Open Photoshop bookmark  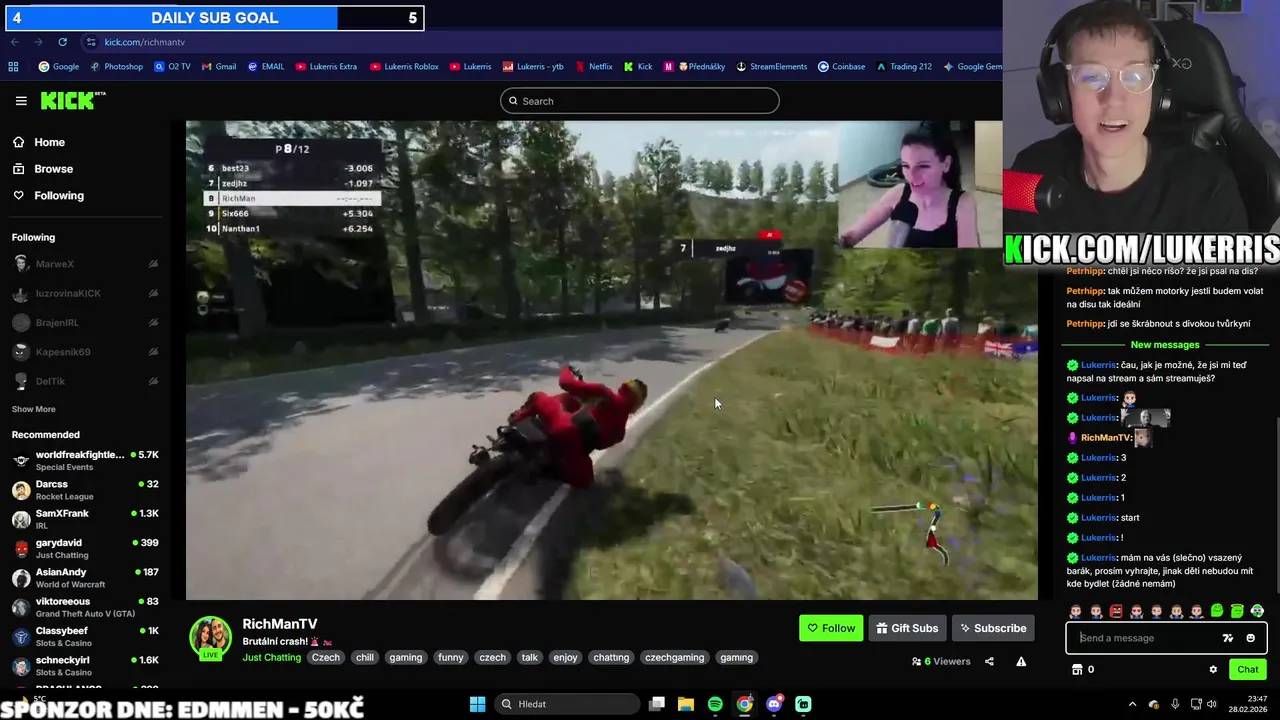coord(117,67)
